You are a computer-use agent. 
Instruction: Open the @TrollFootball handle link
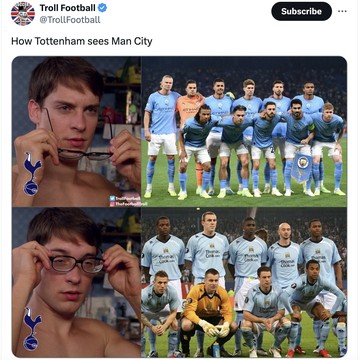[70, 20]
